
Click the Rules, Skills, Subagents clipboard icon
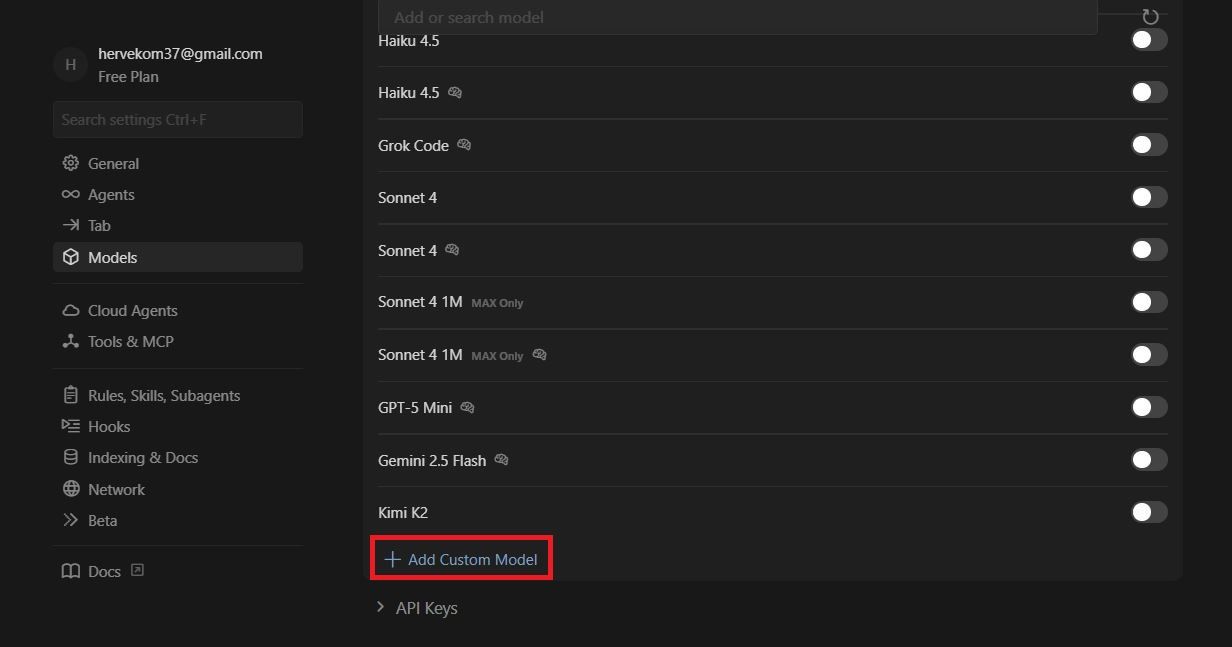[70, 395]
